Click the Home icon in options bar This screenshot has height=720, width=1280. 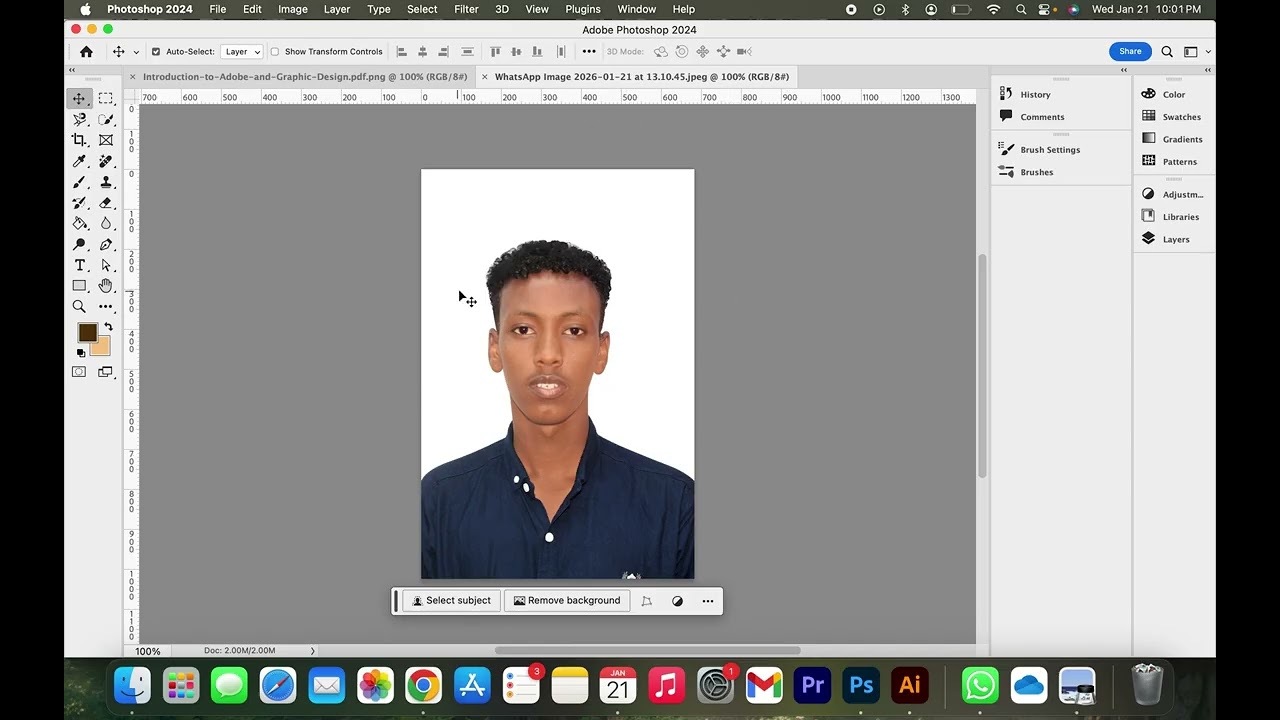[x=86, y=51]
